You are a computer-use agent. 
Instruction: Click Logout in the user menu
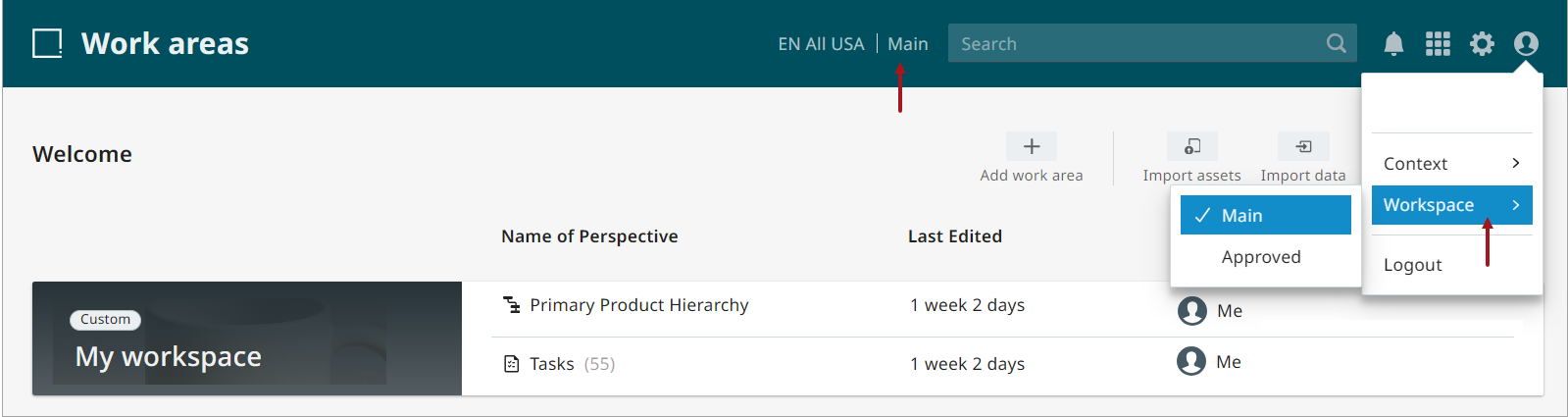(1413, 265)
